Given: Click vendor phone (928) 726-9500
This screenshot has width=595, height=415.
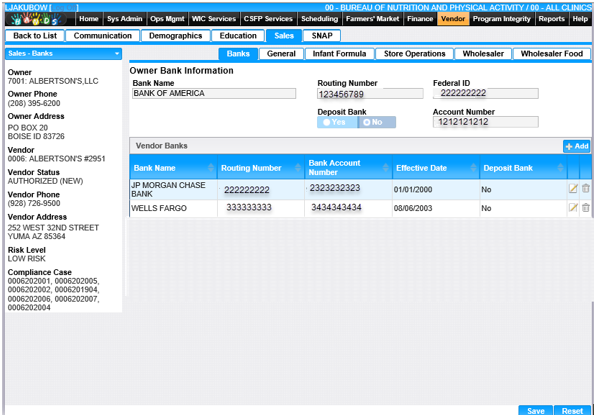Looking at the screenshot, I should tap(34, 203).
